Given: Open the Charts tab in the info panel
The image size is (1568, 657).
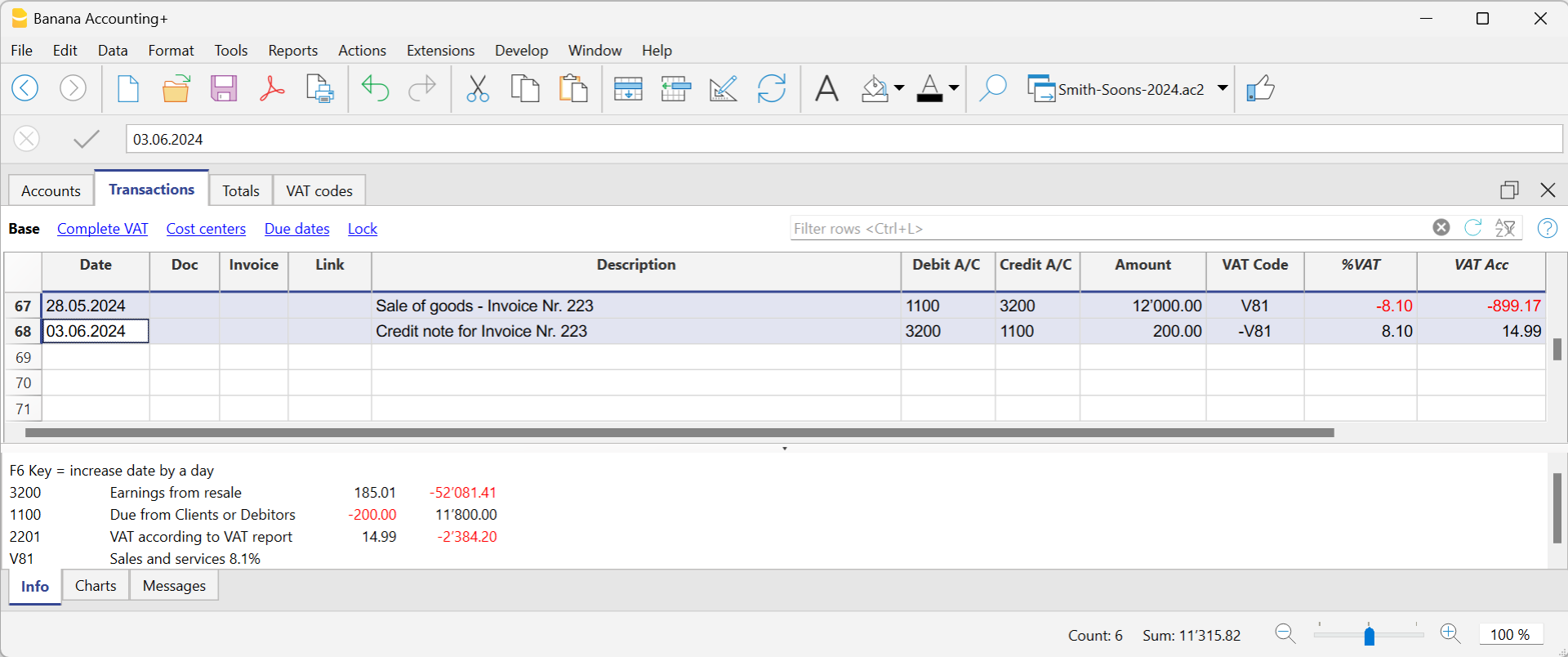Looking at the screenshot, I should [x=96, y=586].
